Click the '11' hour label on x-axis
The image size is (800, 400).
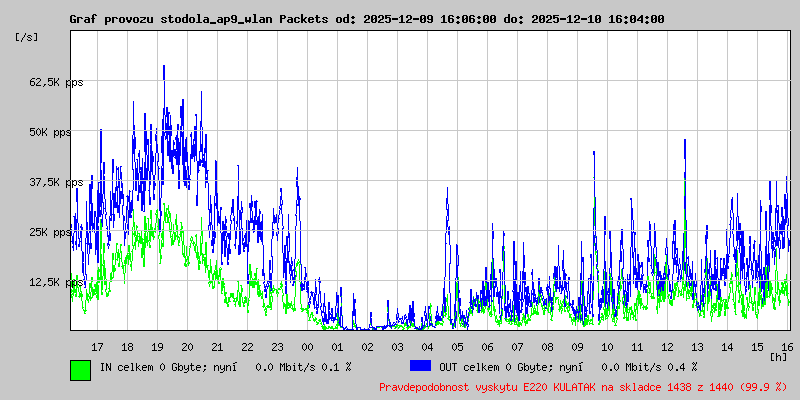(x=637, y=347)
